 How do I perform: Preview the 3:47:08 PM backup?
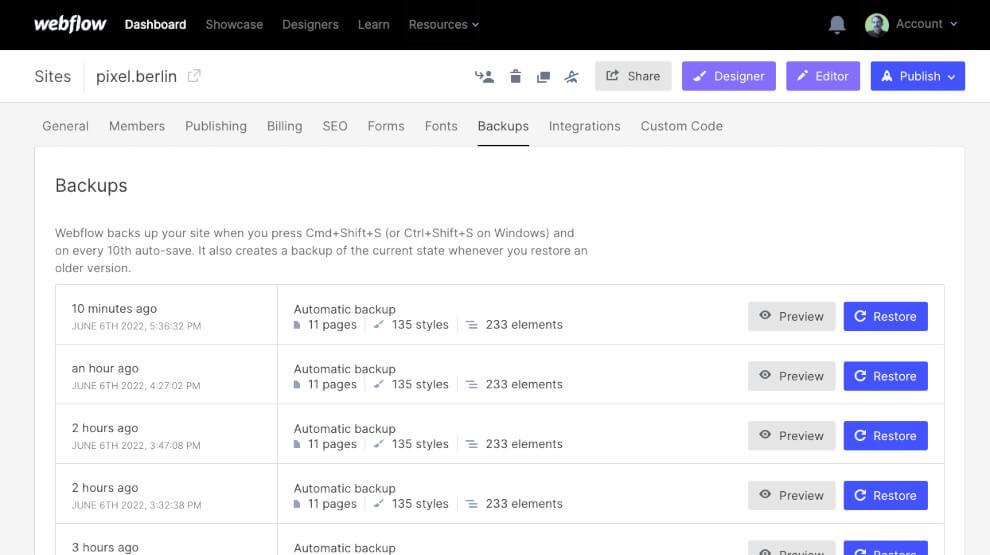pyautogui.click(x=791, y=436)
